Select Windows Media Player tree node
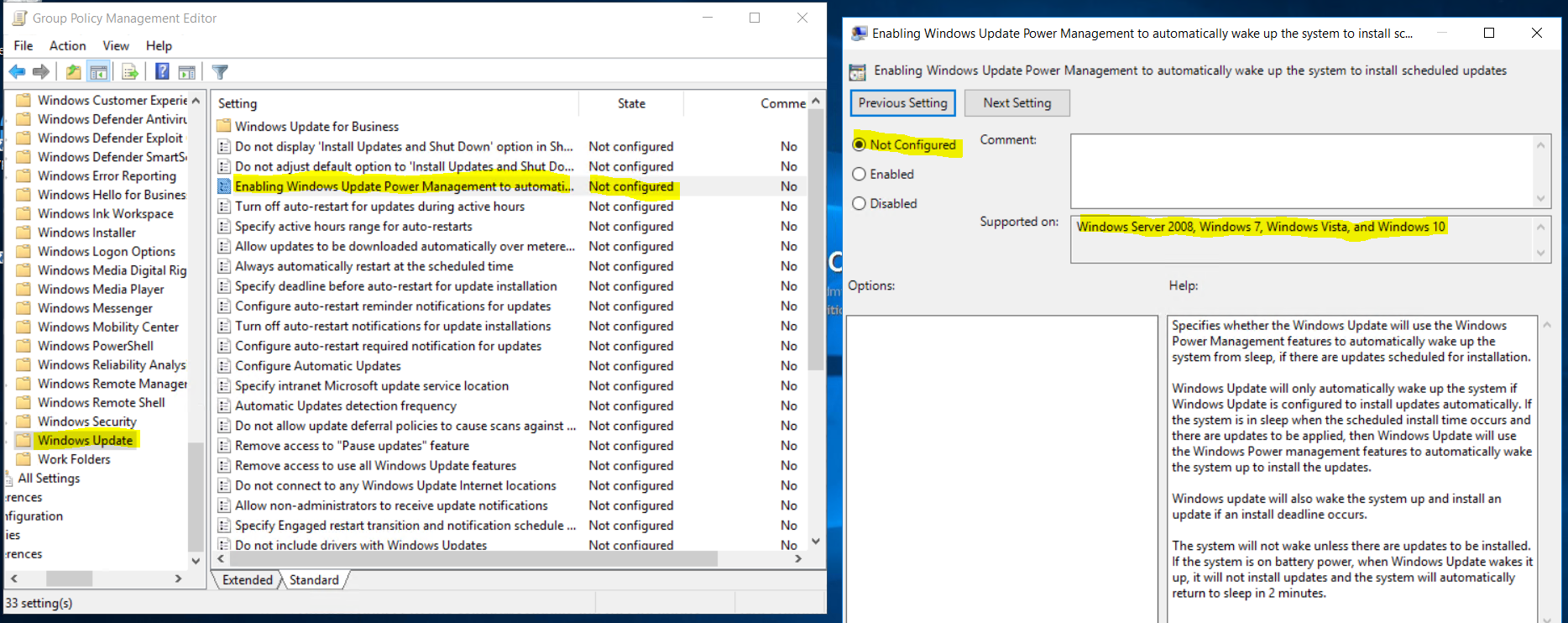This screenshot has width=1568, height=623. (101, 289)
